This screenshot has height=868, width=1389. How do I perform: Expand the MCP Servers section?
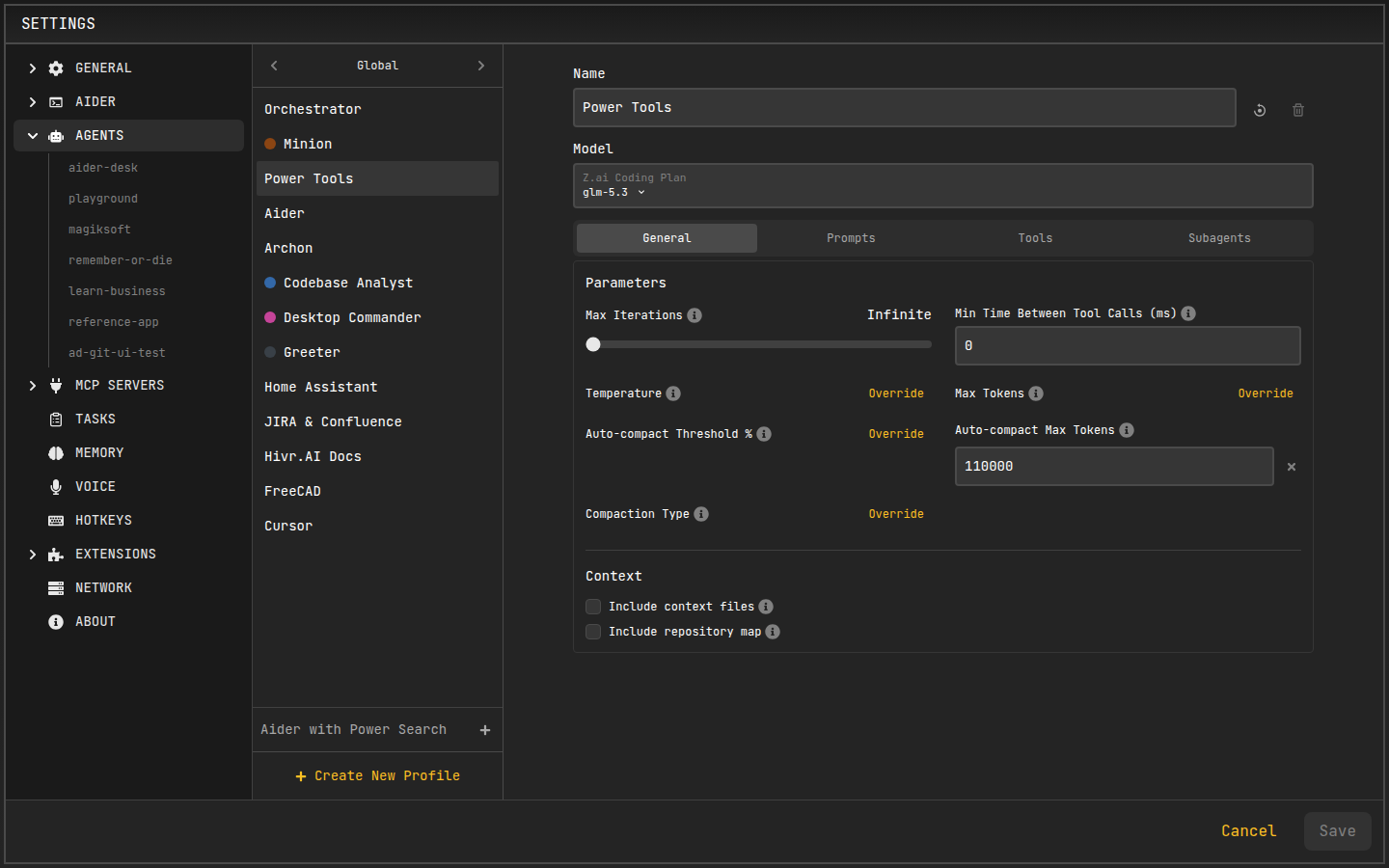(x=33, y=385)
